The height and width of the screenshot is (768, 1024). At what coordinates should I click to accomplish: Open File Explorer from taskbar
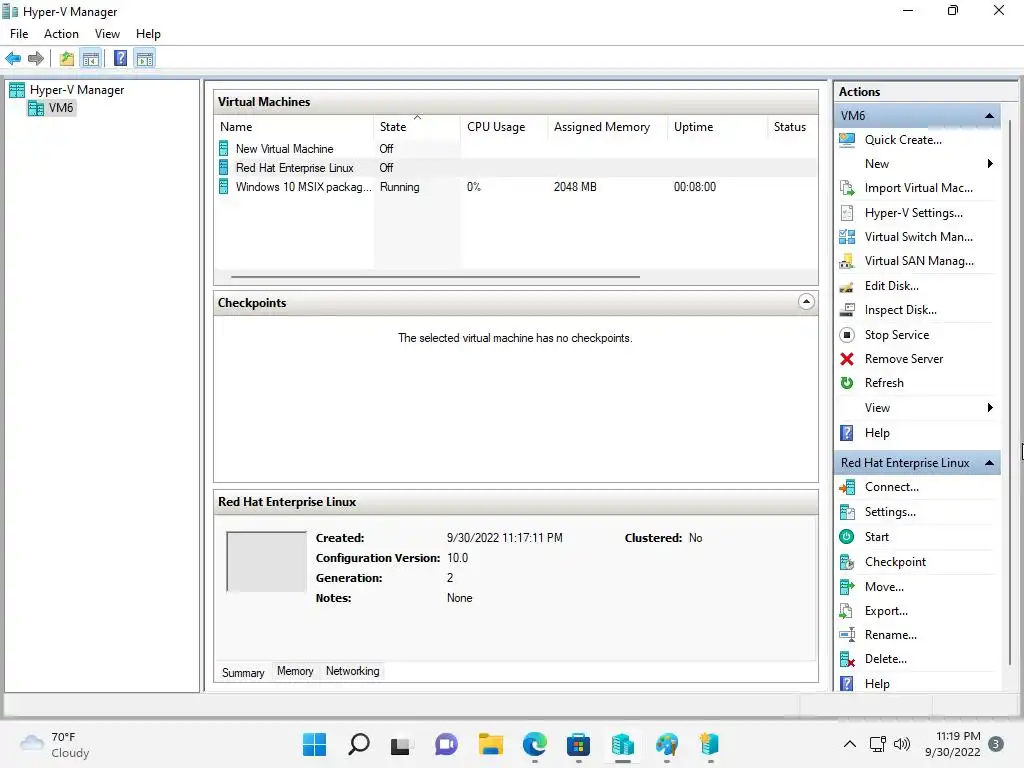click(x=490, y=744)
